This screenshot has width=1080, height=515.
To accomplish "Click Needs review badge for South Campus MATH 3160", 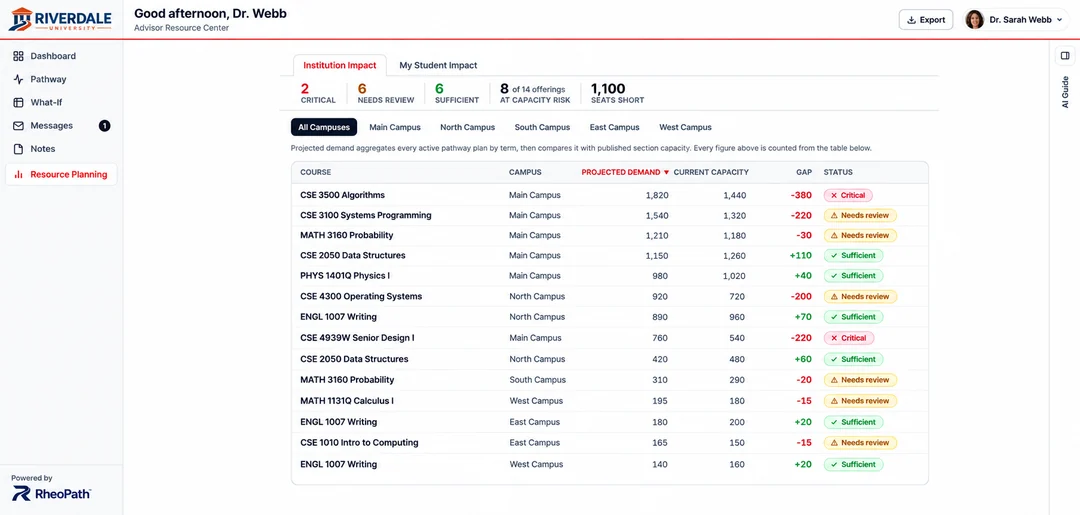I will (x=860, y=380).
